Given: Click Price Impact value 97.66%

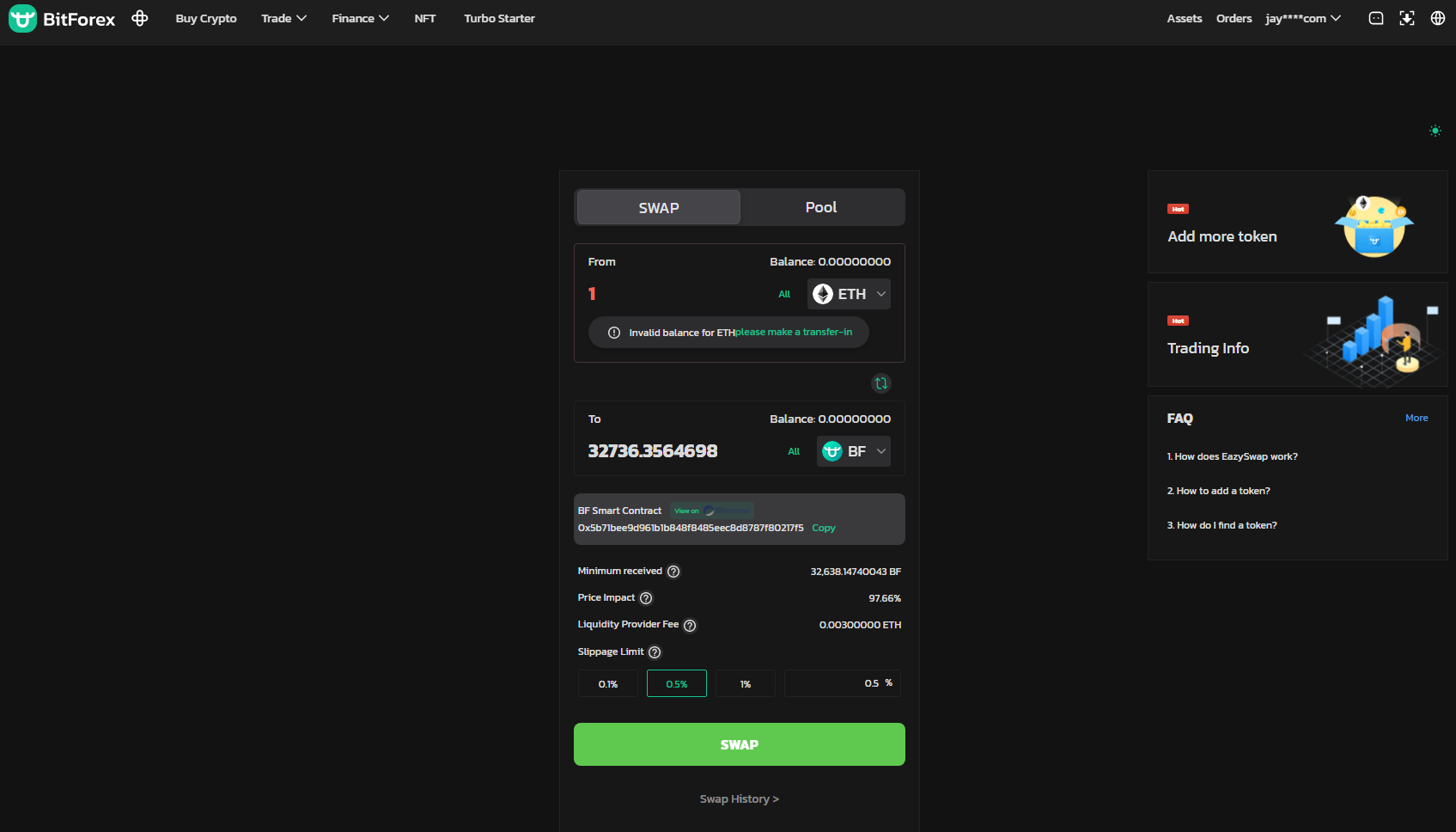Looking at the screenshot, I should coord(885,598).
